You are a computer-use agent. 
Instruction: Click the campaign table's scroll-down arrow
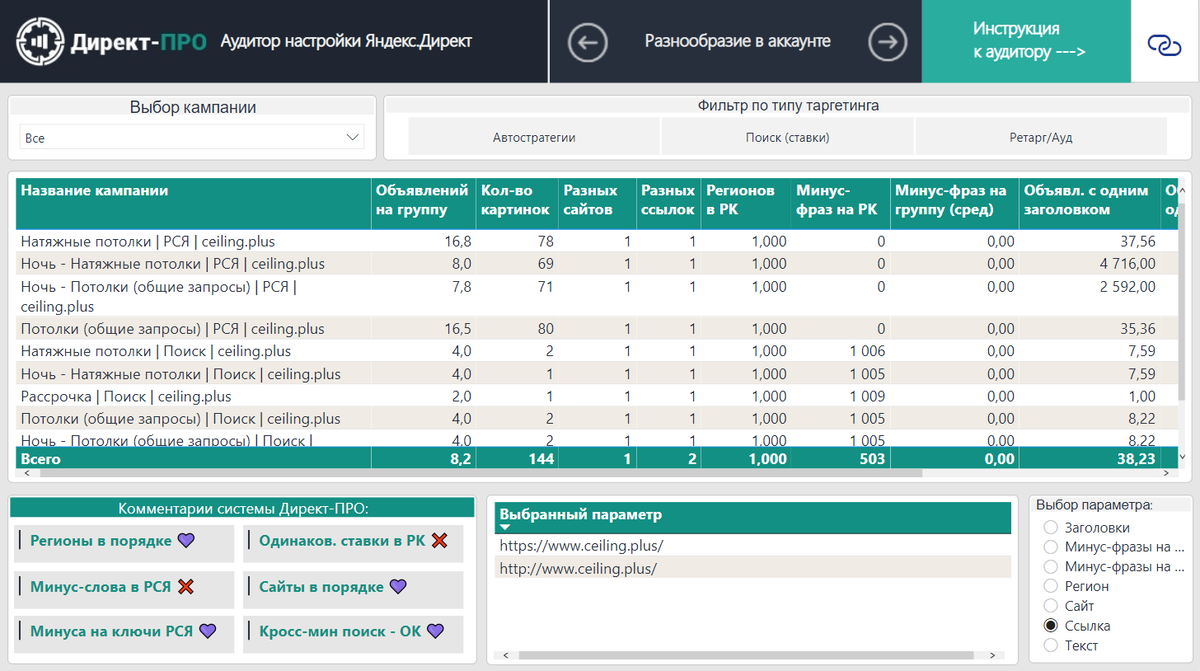pyautogui.click(x=1181, y=457)
